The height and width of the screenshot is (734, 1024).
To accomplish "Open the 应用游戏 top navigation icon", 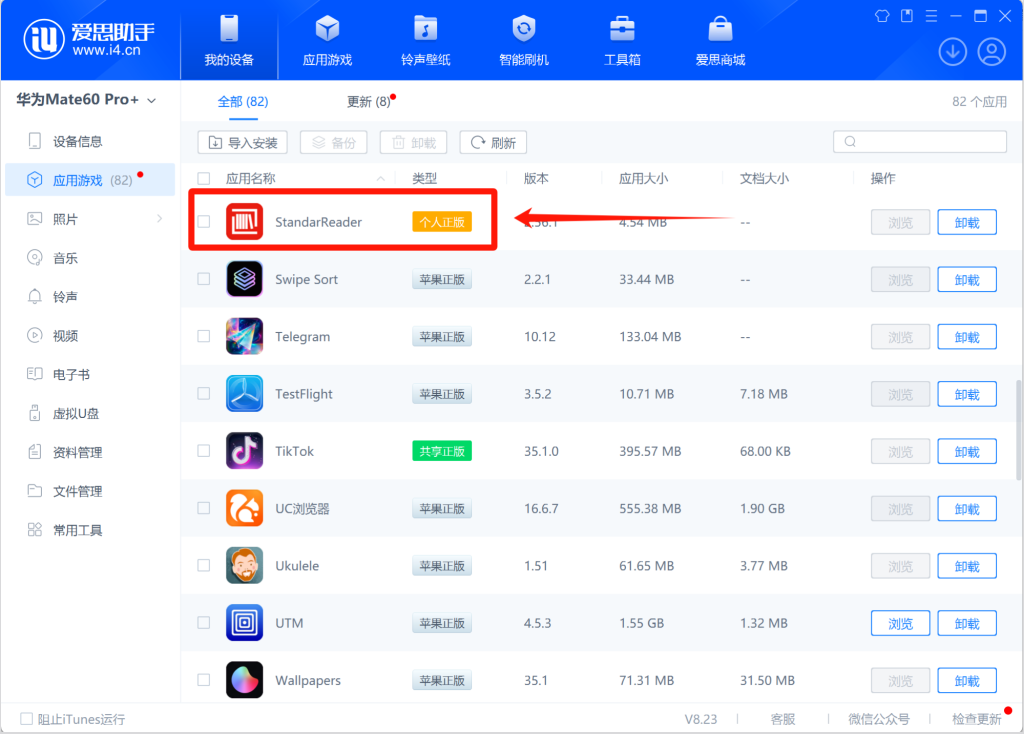I will pyautogui.click(x=327, y=40).
